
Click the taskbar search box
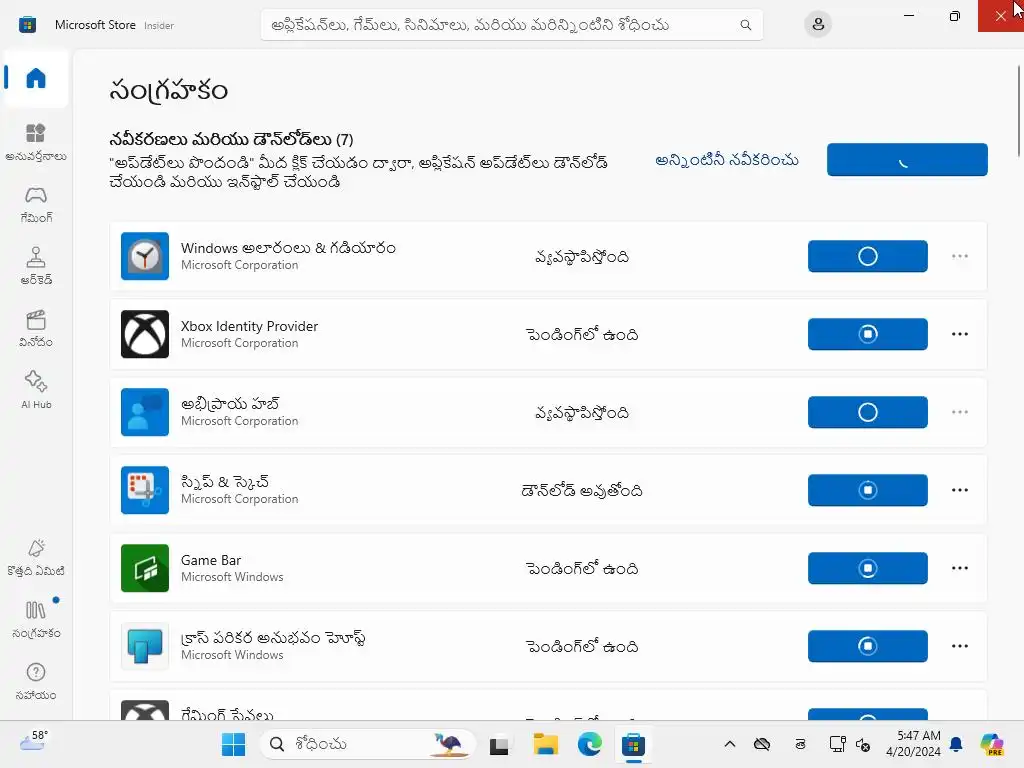(x=368, y=744)
